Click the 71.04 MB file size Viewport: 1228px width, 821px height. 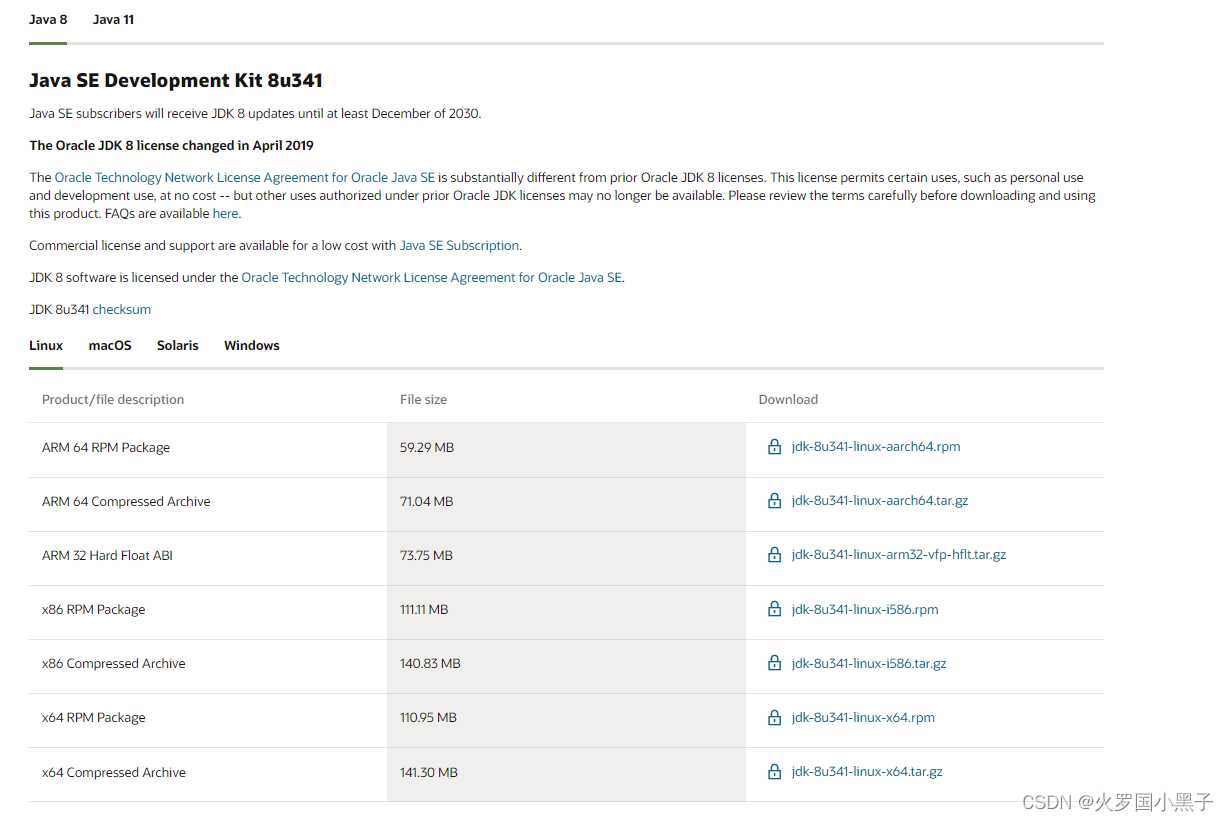pos(427,502)
